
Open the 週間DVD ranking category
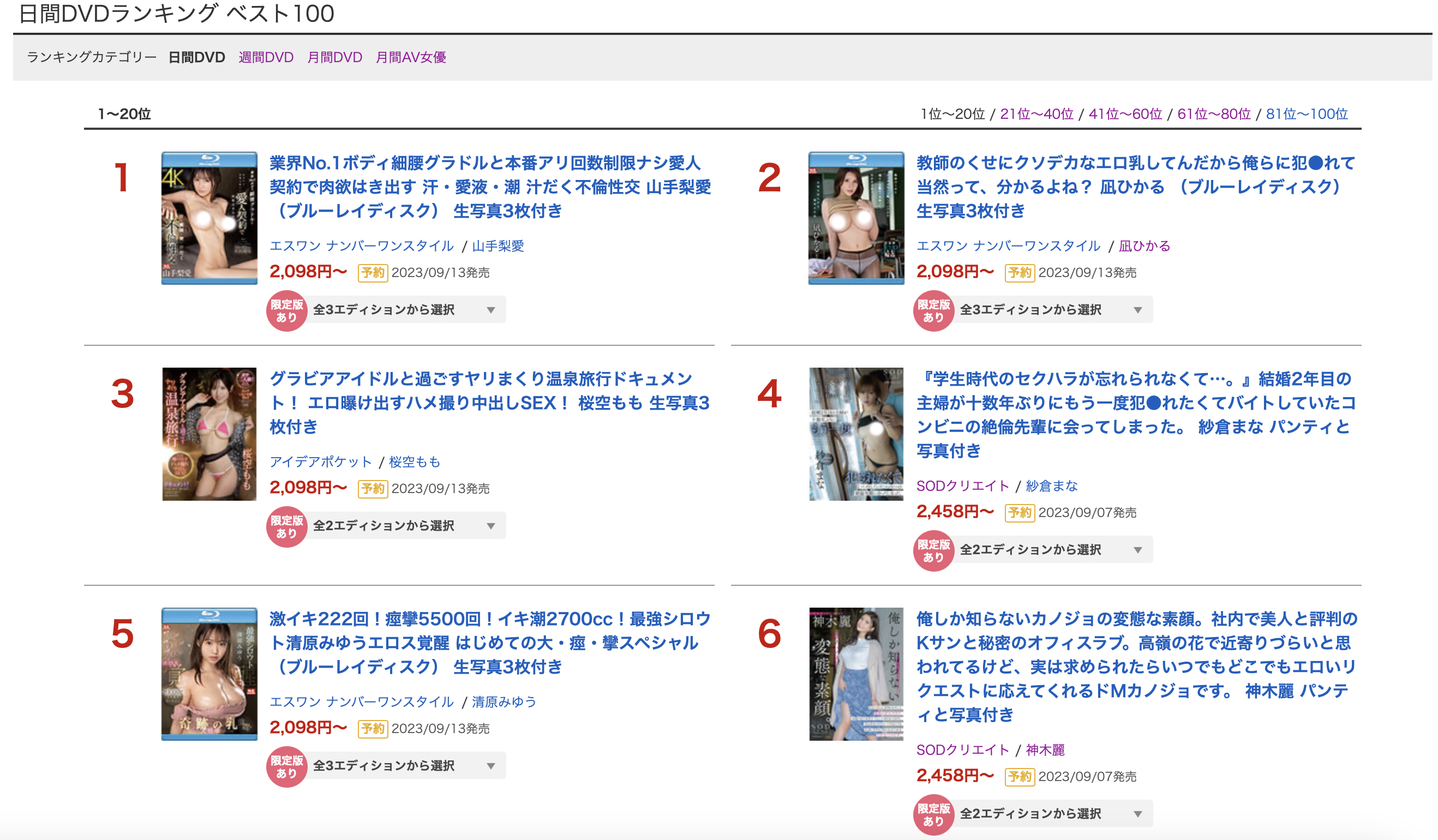click(x=266, y=58)
